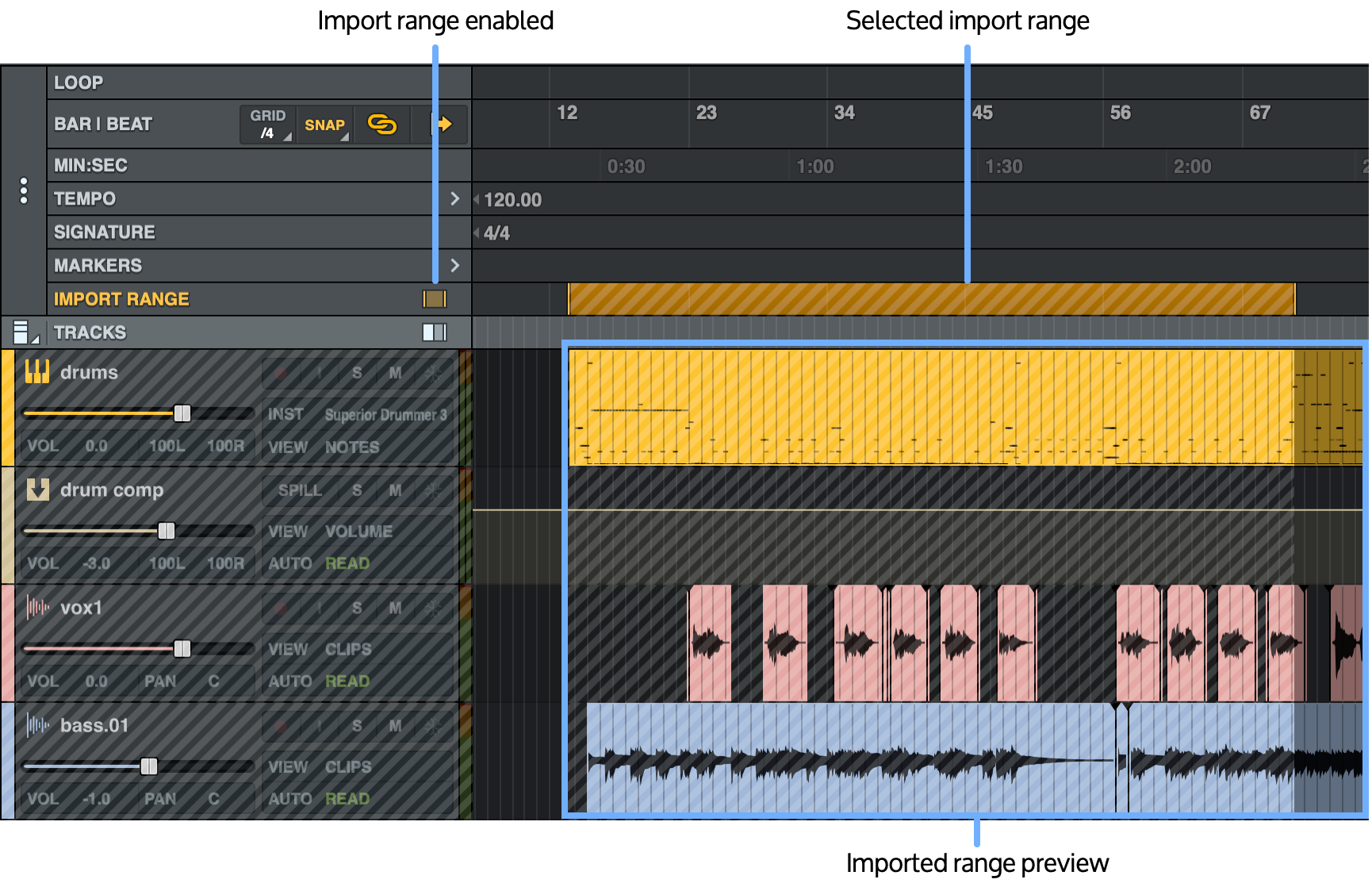The width and height of the screenshot is (1372, 887).
Task: Arm recording on the bass.01 track
Action: 281,726
